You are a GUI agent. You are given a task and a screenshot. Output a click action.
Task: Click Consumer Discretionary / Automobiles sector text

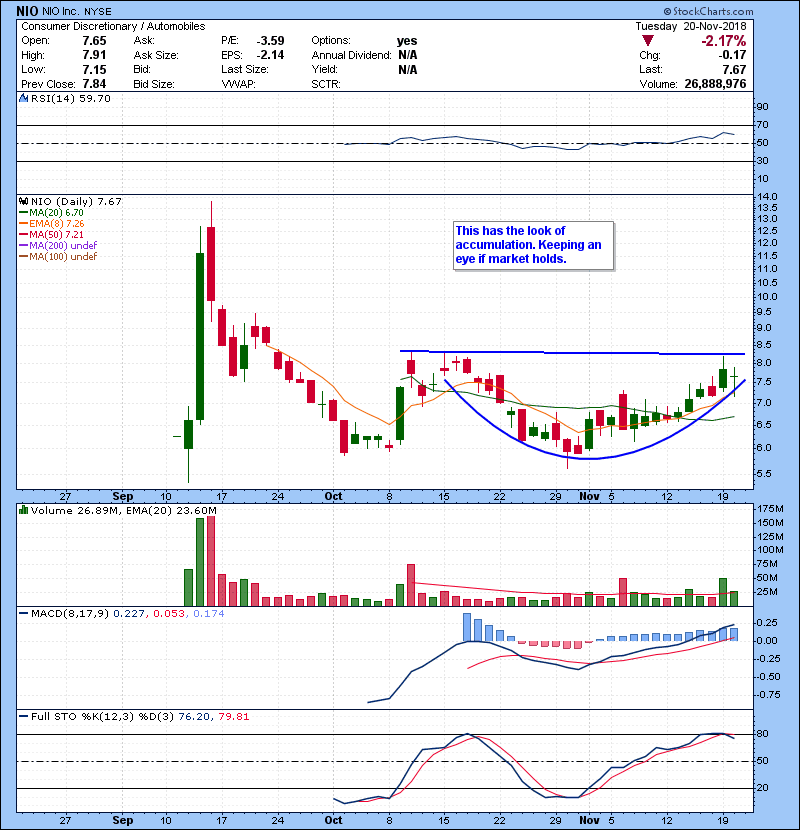point(113,26)
